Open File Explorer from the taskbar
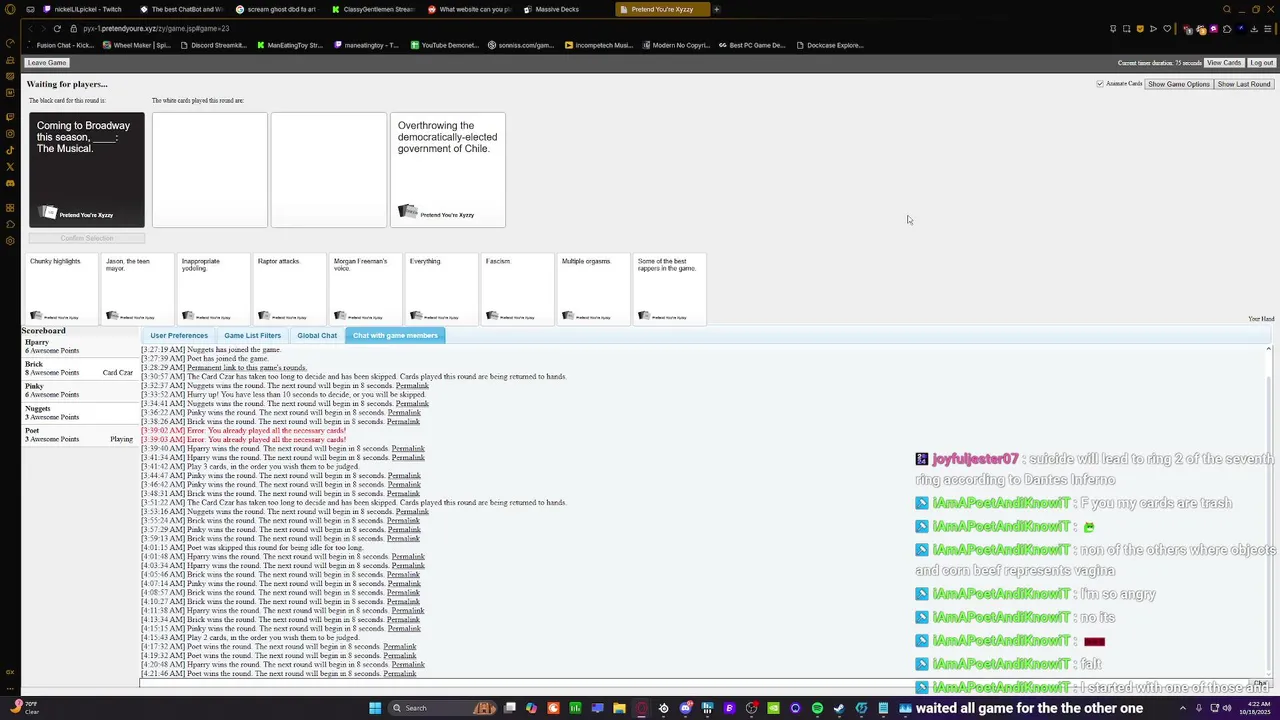 click(619, 708)
